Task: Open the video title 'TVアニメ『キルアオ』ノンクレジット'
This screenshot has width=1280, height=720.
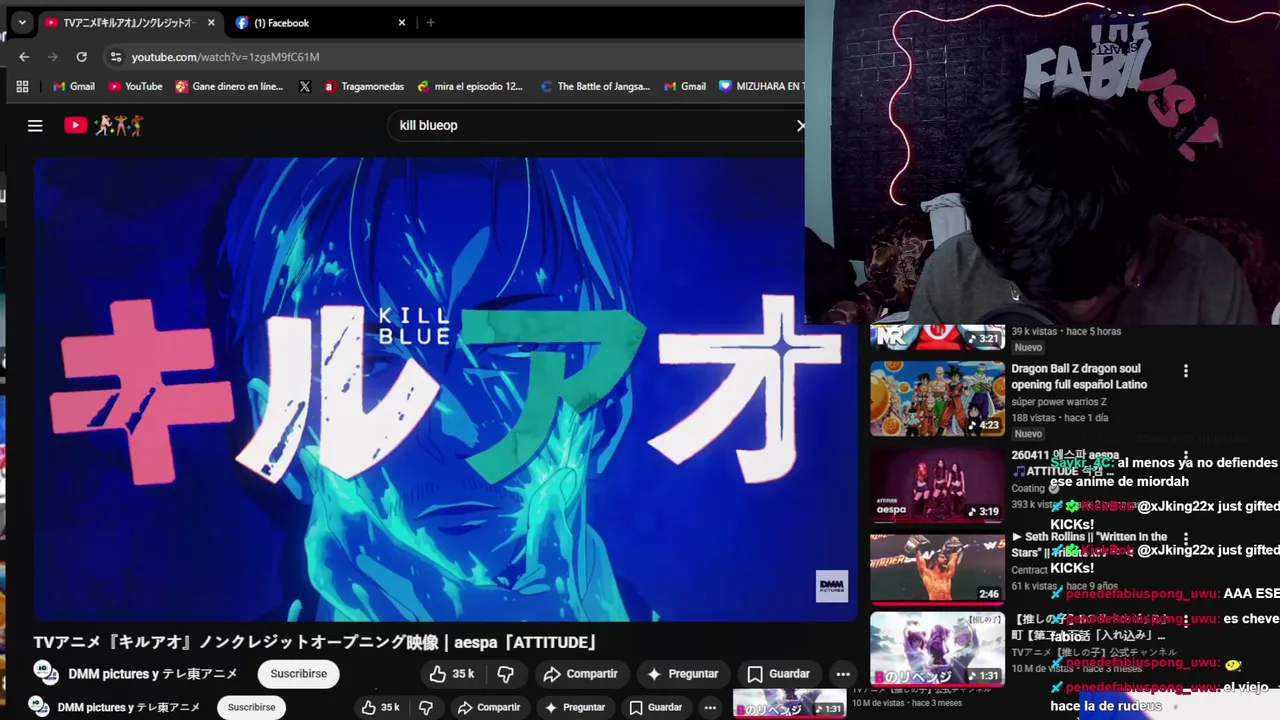Action: pyautogui.click(x=315, y=642)
